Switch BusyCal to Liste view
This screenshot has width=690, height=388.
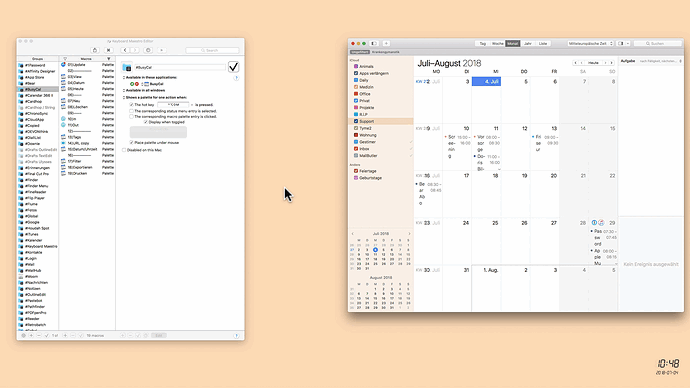pos(543,44)
